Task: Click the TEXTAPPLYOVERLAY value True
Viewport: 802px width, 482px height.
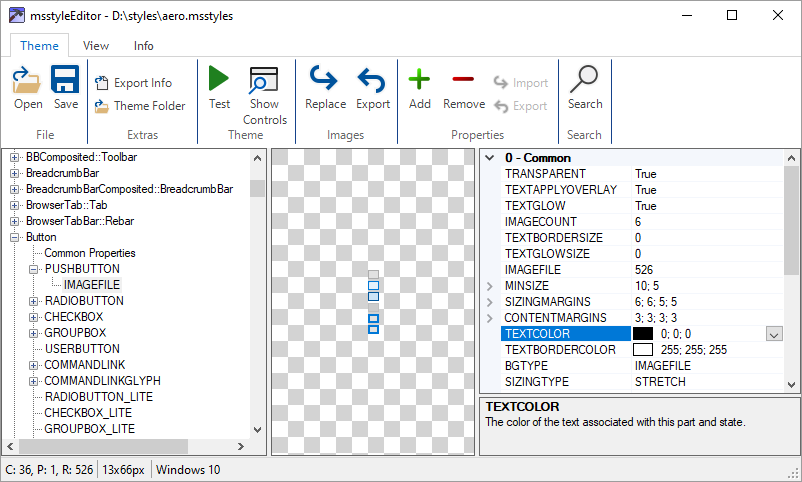Action: (x=645, y=190)
